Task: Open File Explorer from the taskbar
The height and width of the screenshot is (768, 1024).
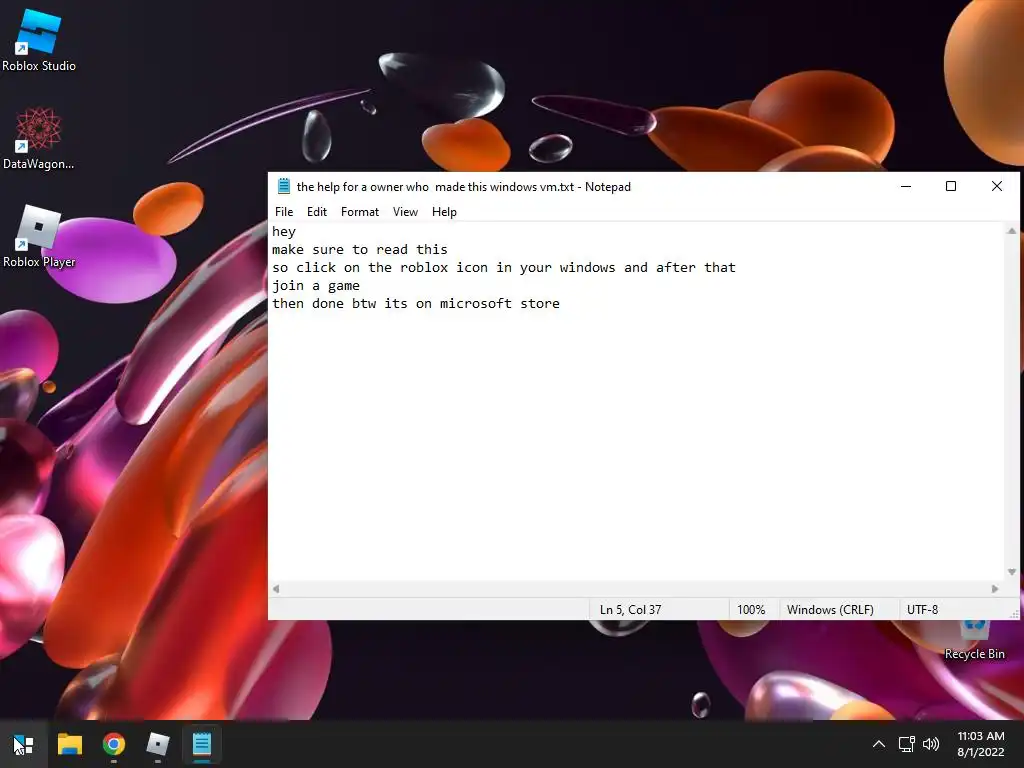Action: tap(69, 744)
